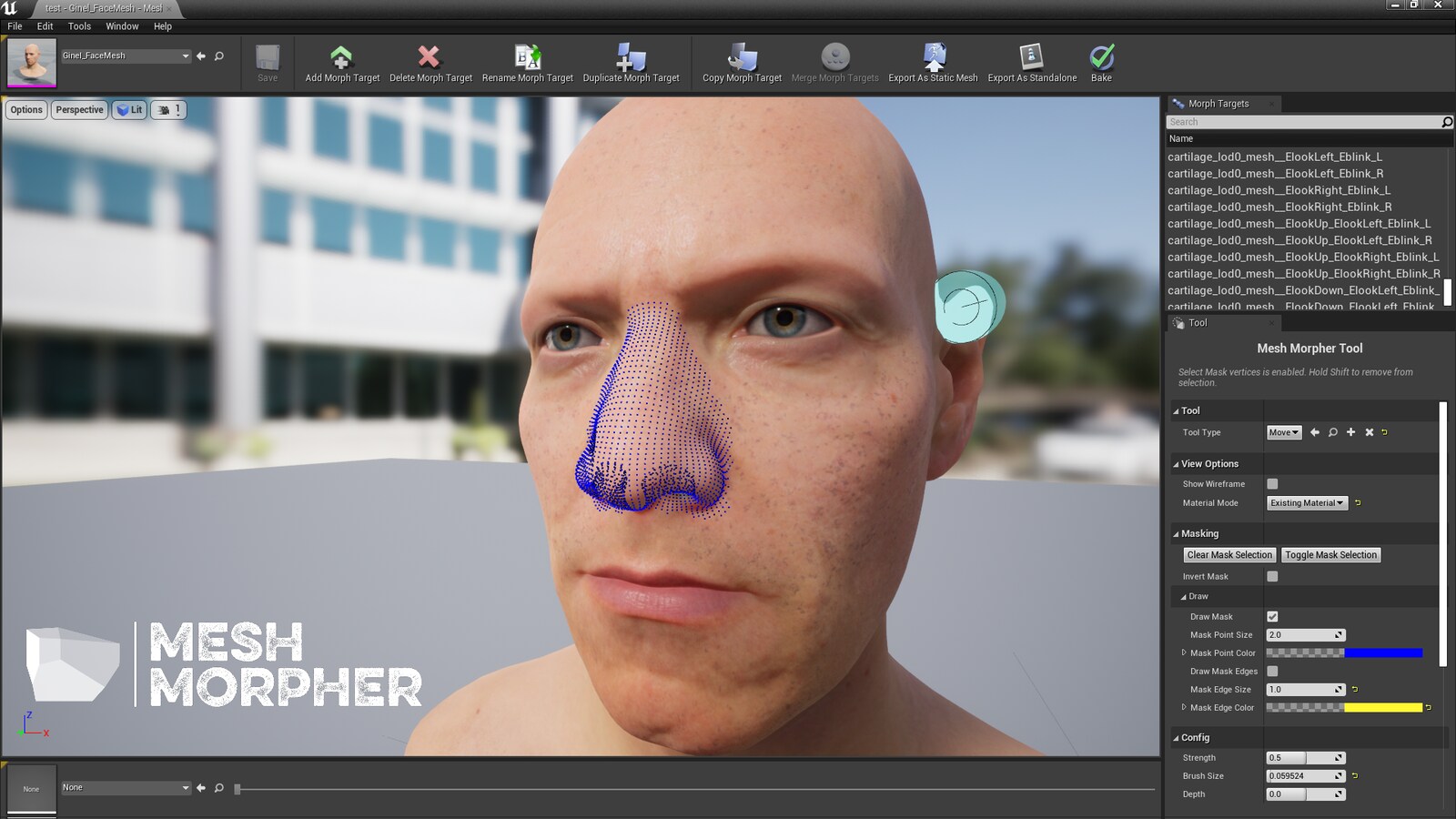Click the Duplicate Morph Target icon
The width and height of the screenshot is (1456, 819).
point(631,56)
